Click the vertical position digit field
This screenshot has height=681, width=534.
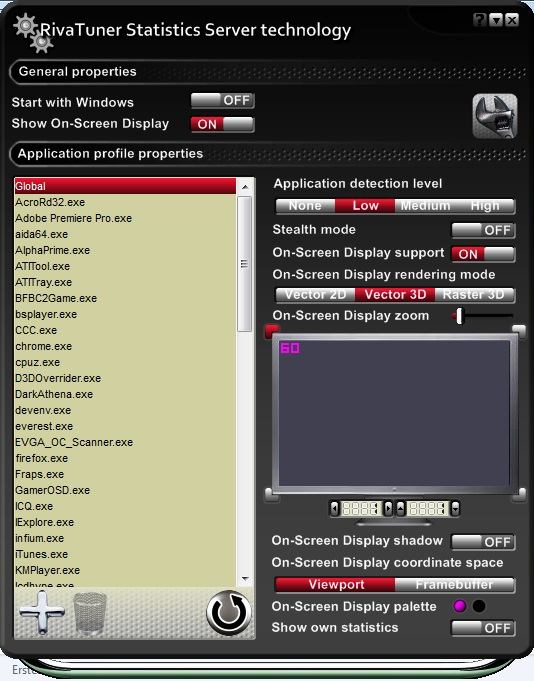point(428,508)
